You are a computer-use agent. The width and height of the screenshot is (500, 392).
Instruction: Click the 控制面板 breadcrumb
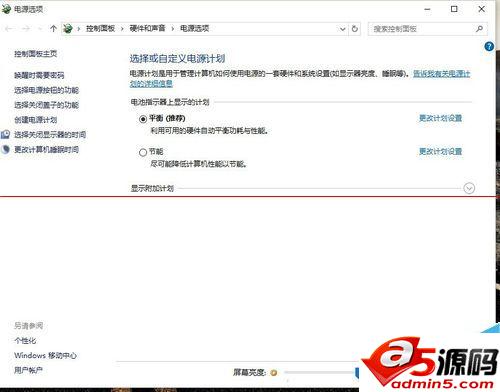(100, 29)
